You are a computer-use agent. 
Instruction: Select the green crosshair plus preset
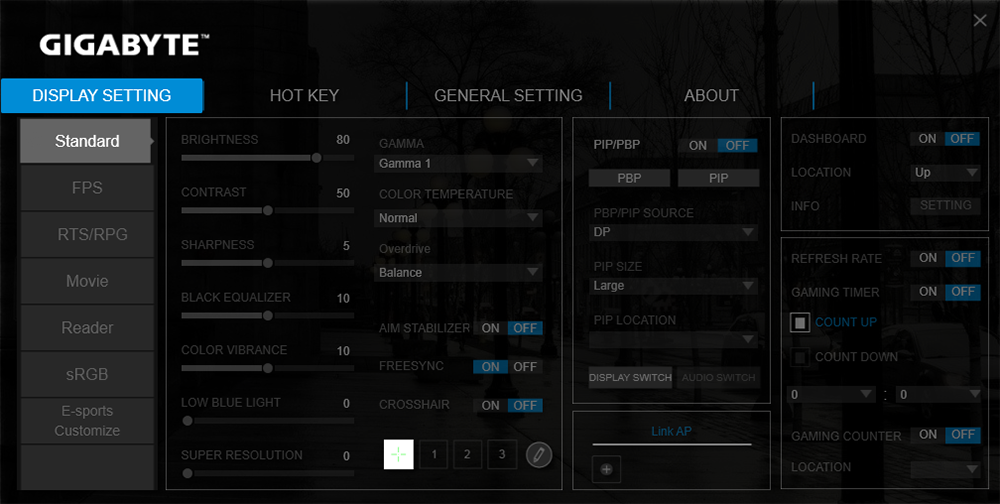click(x=398, y=454)
